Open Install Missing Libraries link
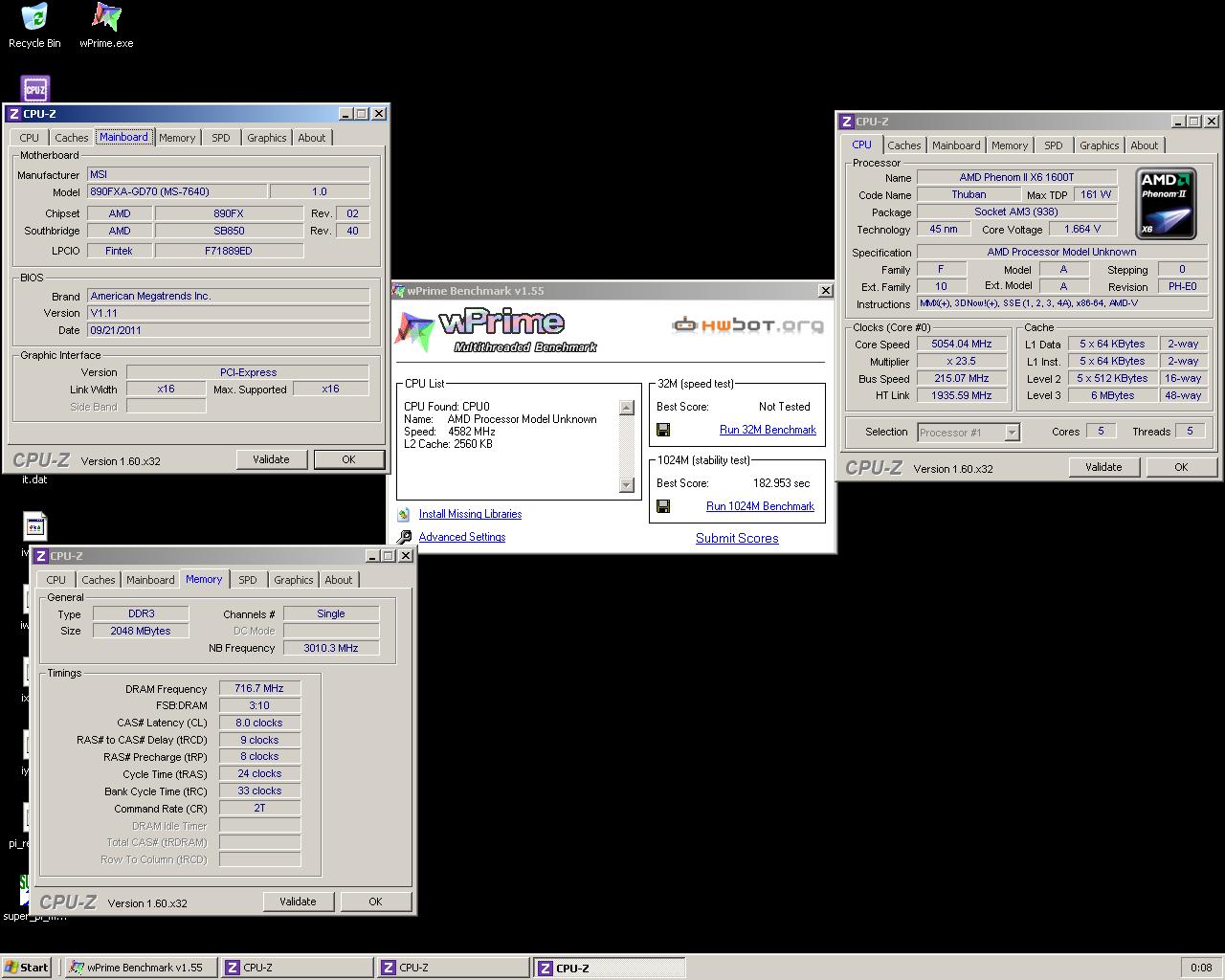1225x980 pixels. [x=470, y=514]
